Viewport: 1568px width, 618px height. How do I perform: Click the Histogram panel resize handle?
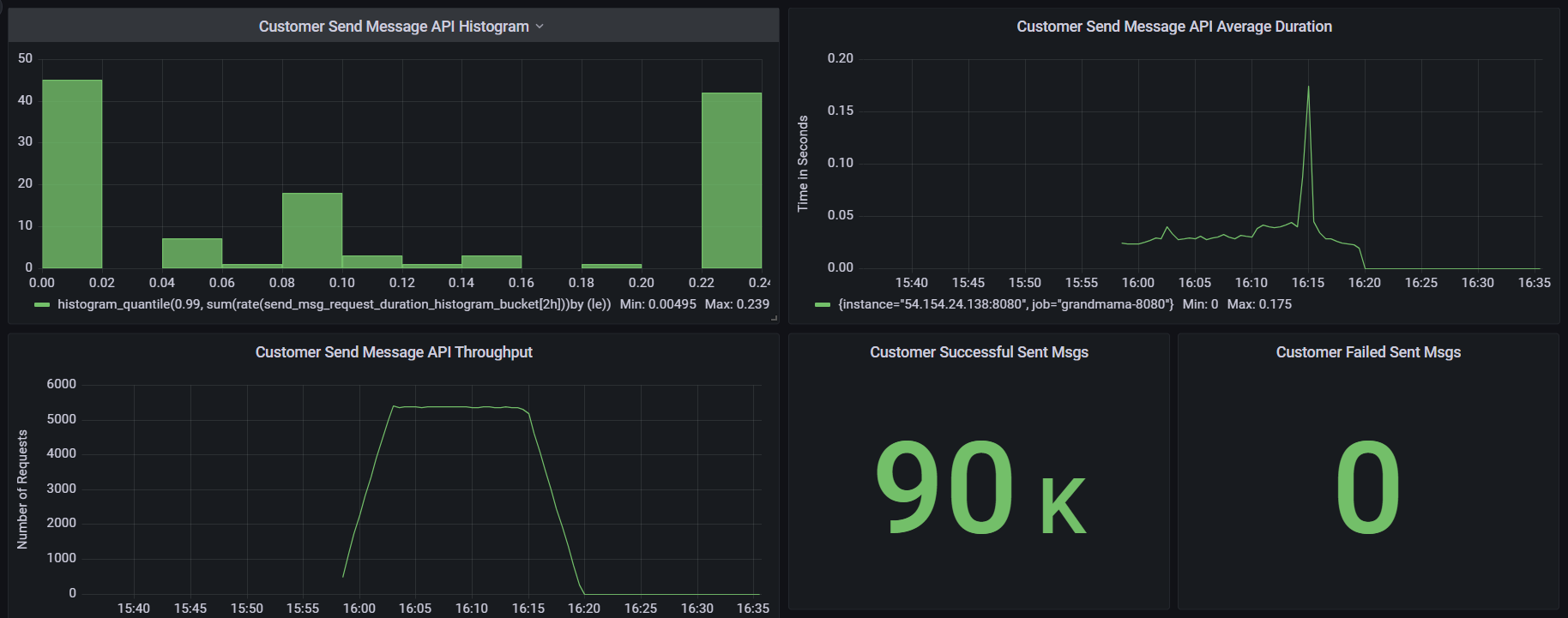tap(774, 318)
